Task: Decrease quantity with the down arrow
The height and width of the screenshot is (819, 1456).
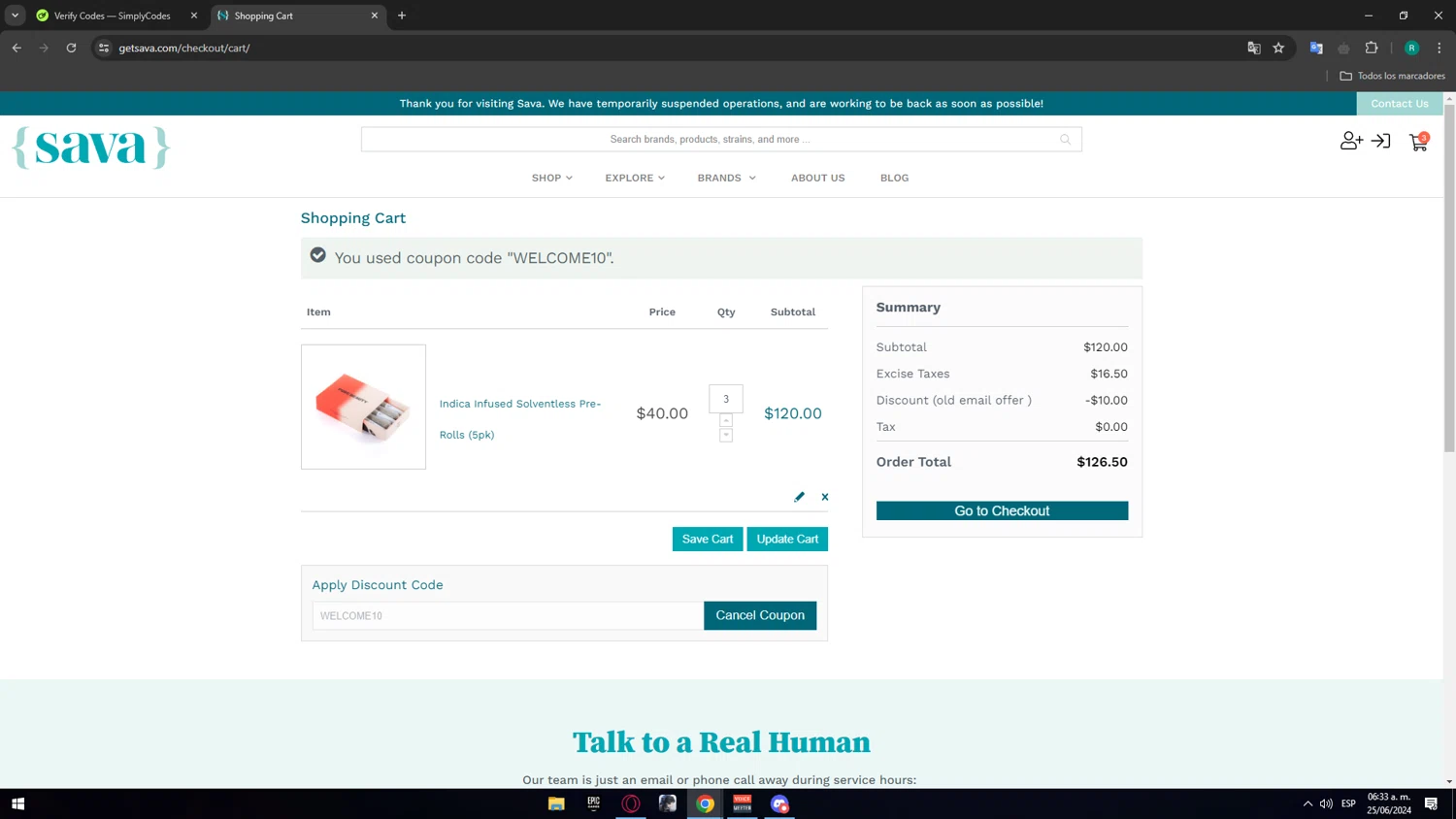Action: 726,435
